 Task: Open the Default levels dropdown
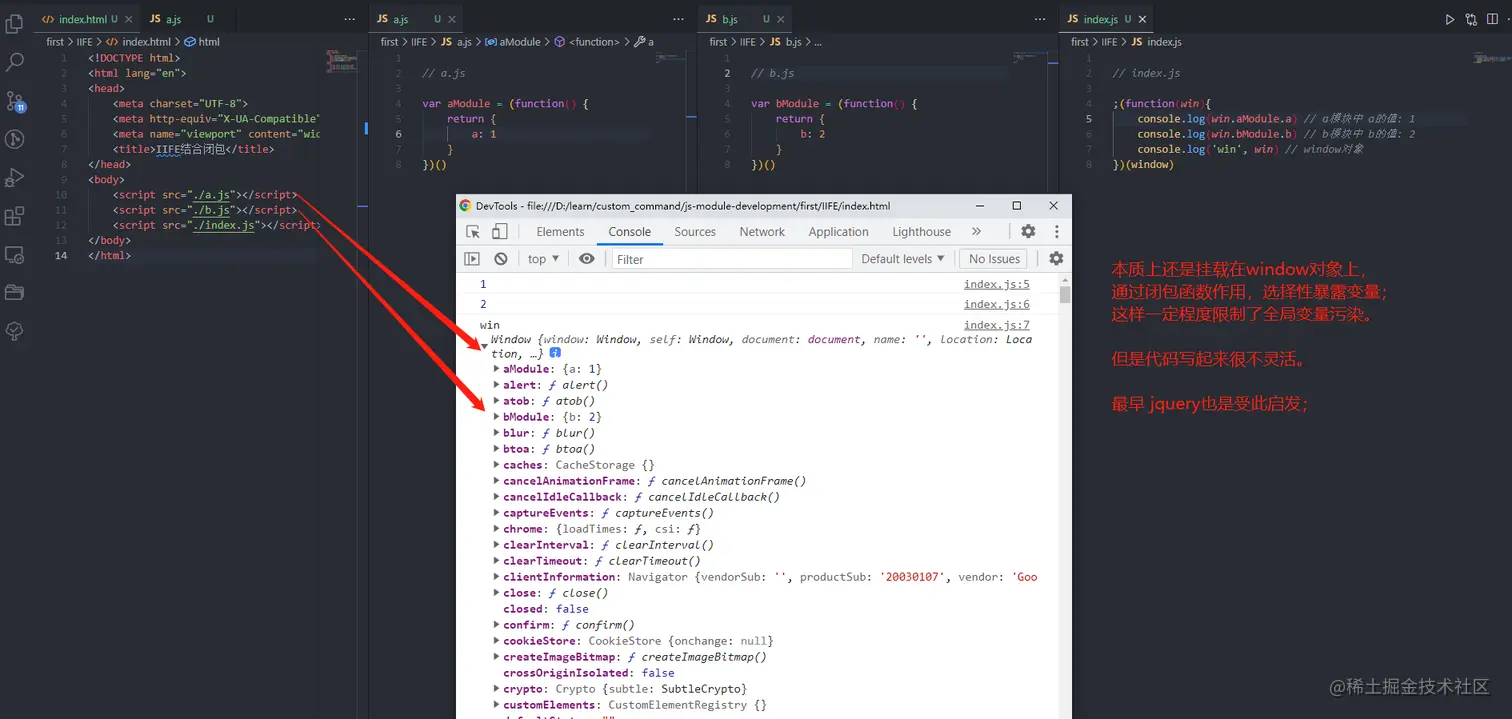click(903, 258)
